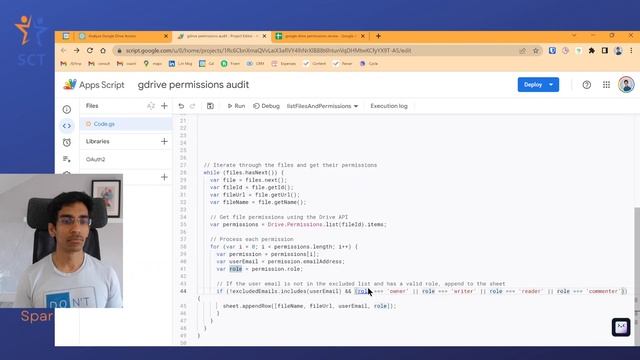This screenshot has height=360, width=640.
Task: Select the Editor code brackets icon
Action: point(67,126)
